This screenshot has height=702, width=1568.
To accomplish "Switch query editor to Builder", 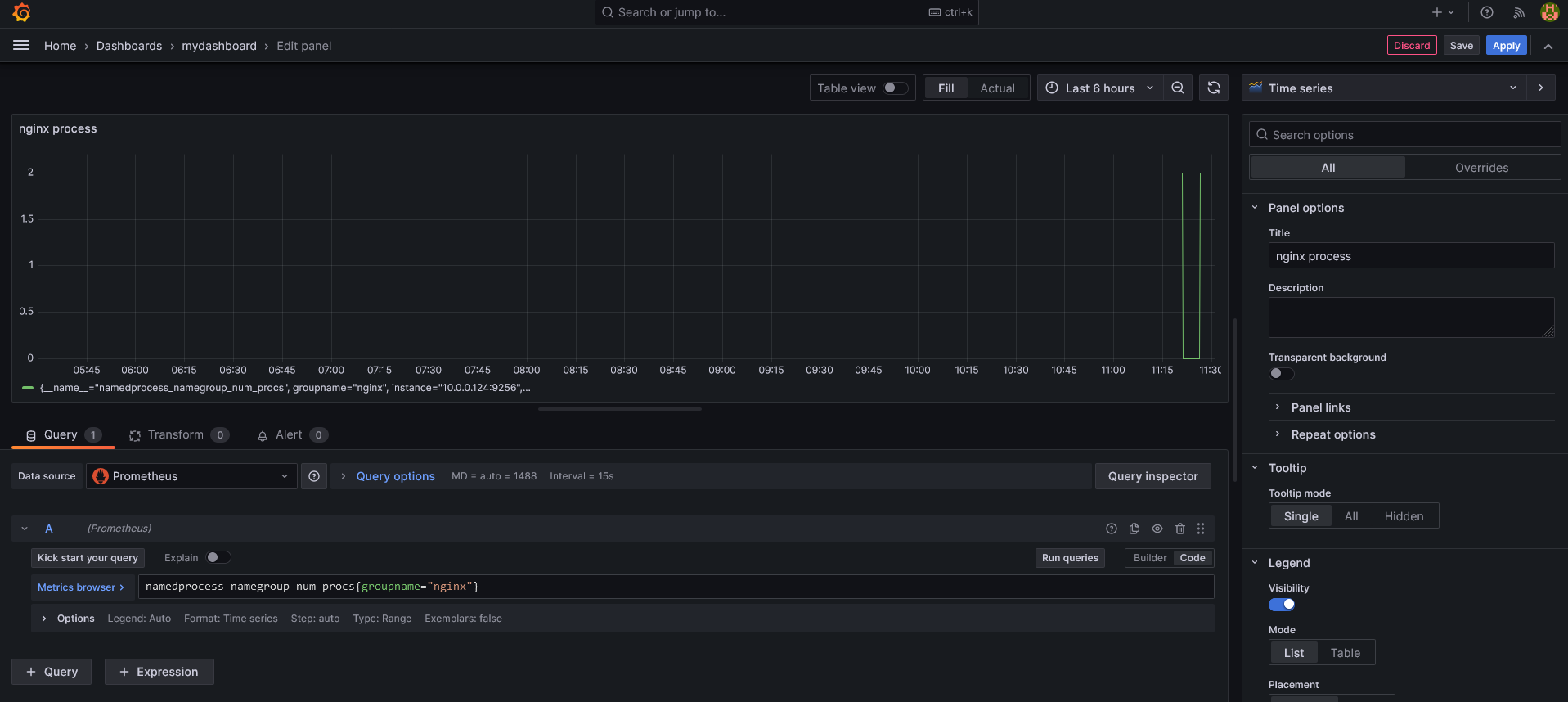I will pos(1150,558).
